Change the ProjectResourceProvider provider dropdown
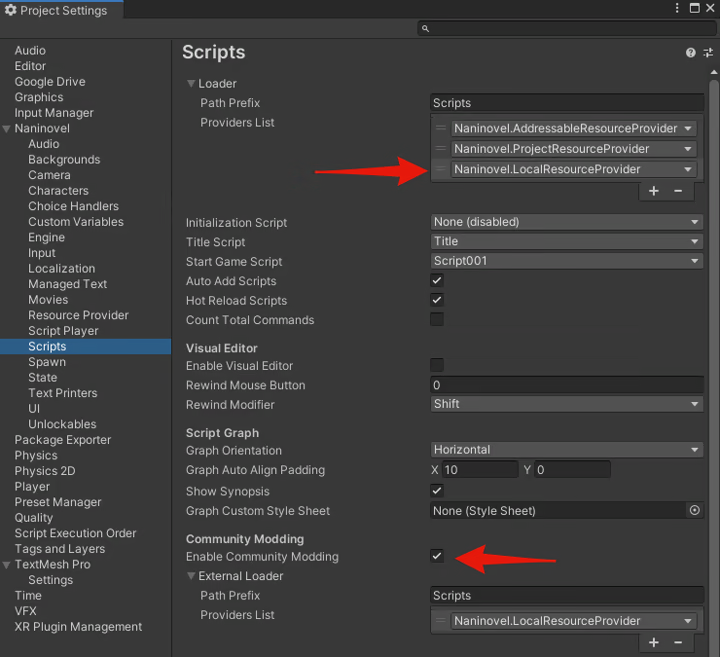The height and width of the screenshot is (657, 720). pos(574,149)
